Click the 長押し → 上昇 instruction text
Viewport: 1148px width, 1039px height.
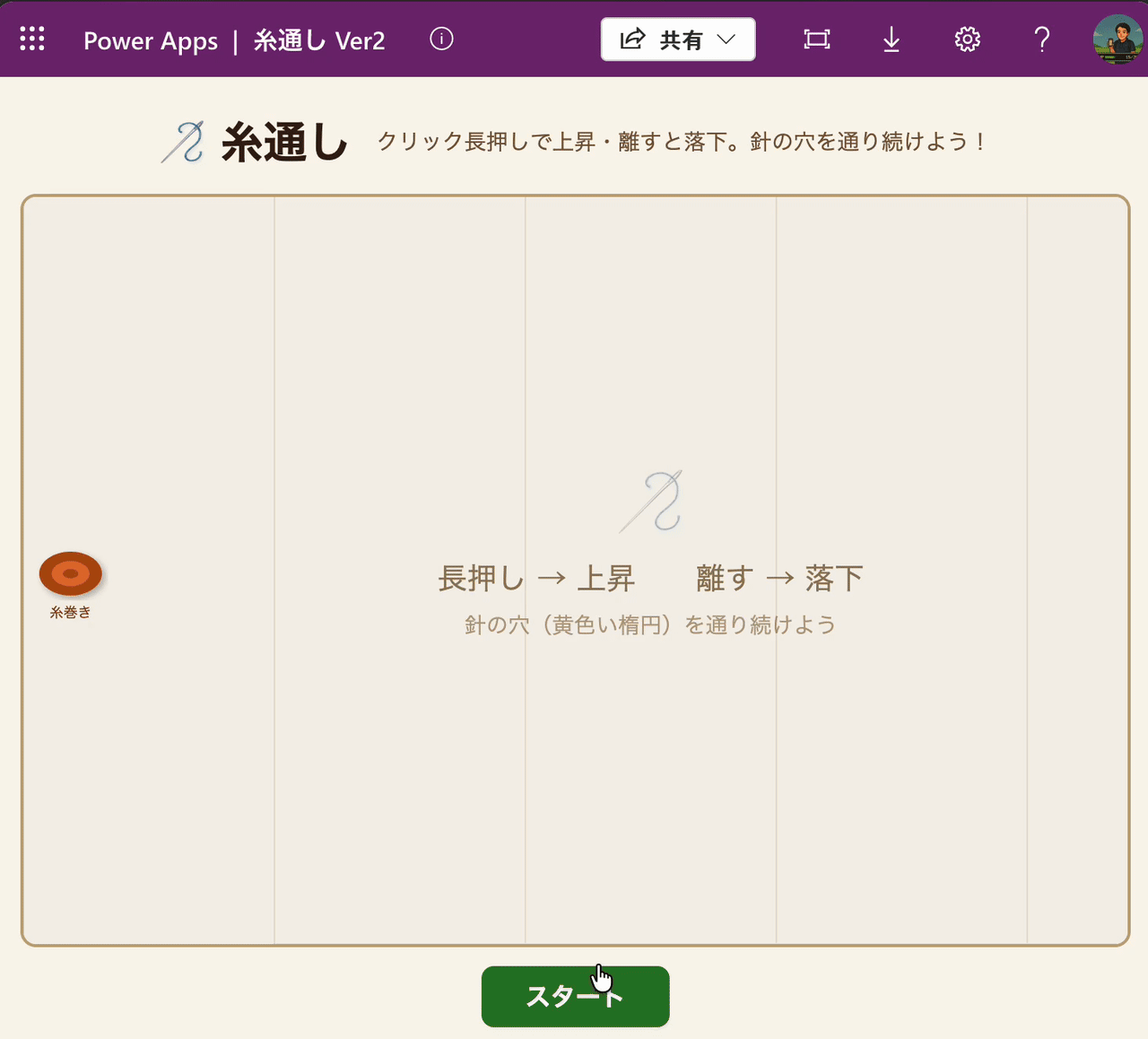pos(536,579)
